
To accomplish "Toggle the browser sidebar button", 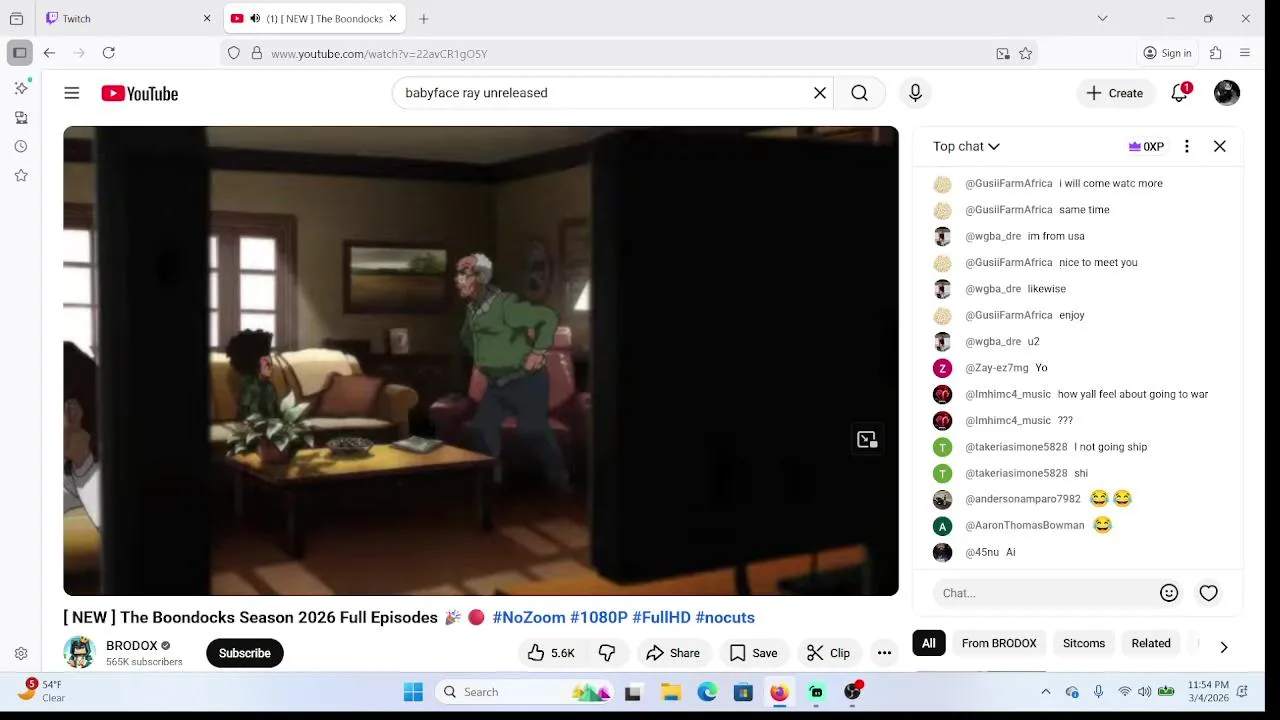I will pyautogui.click(x=19, y=53).
